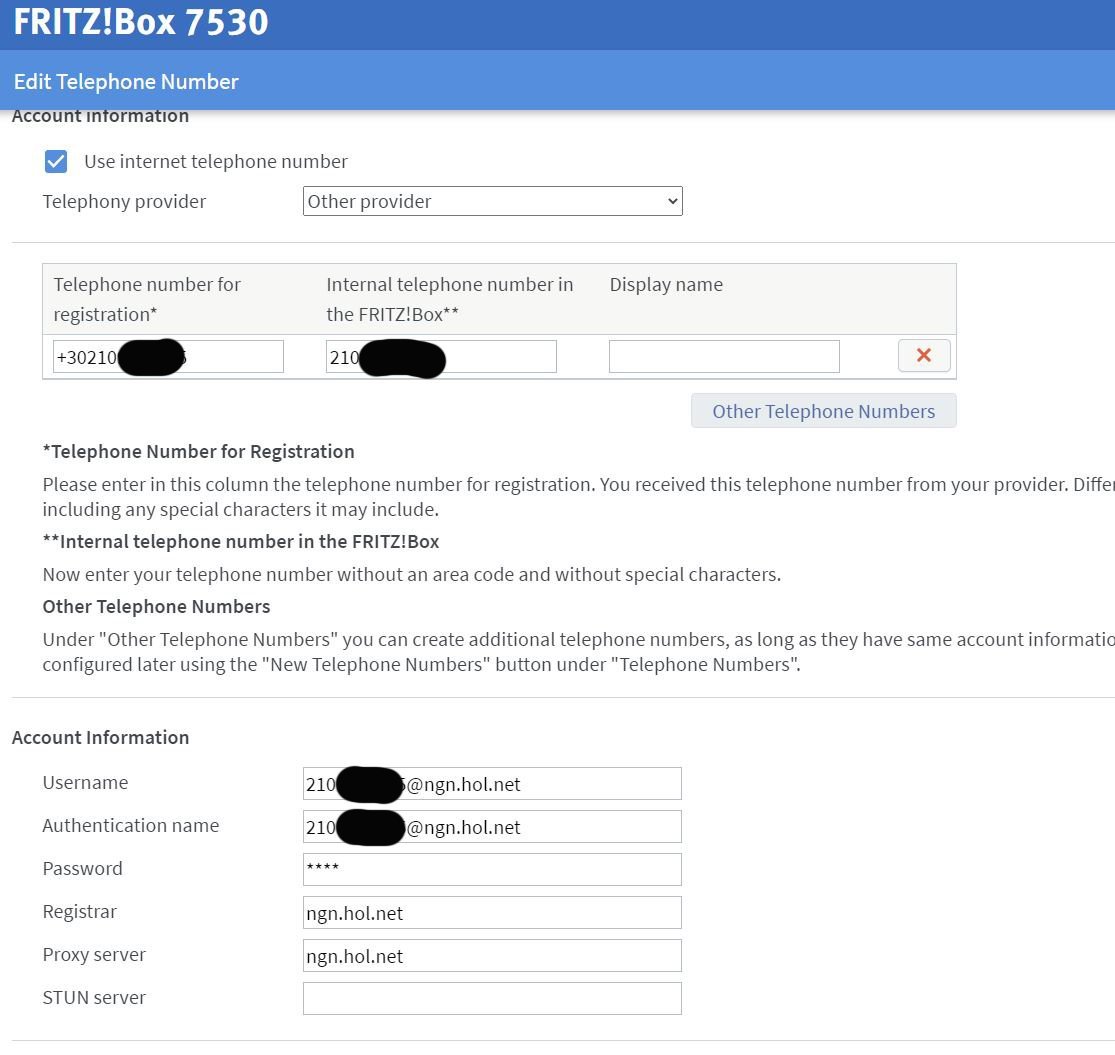1115x1055 pixels.
Task: Open the Telephony provider dropdown
Action: 492,201
